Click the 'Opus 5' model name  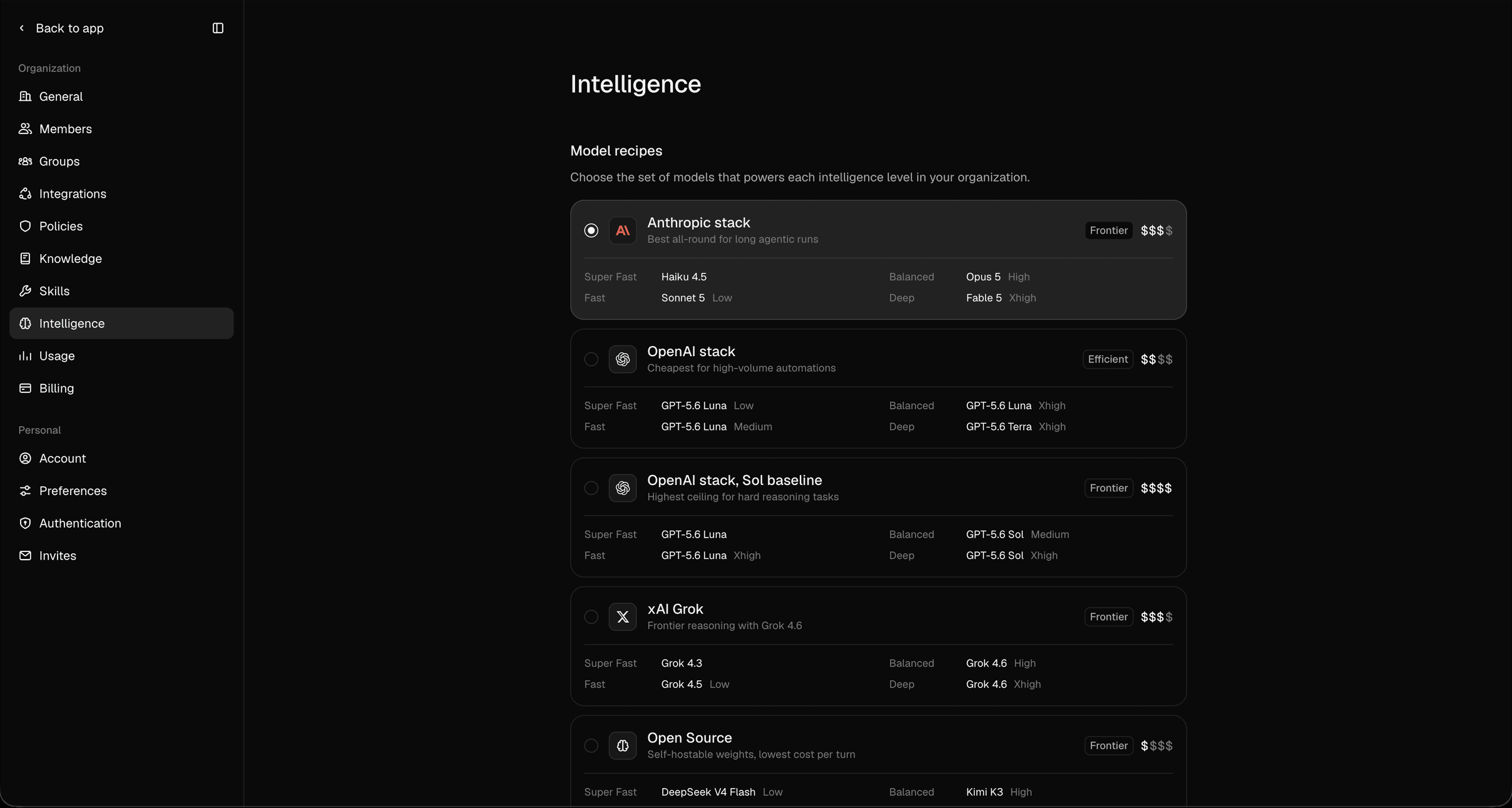[983, 277]
